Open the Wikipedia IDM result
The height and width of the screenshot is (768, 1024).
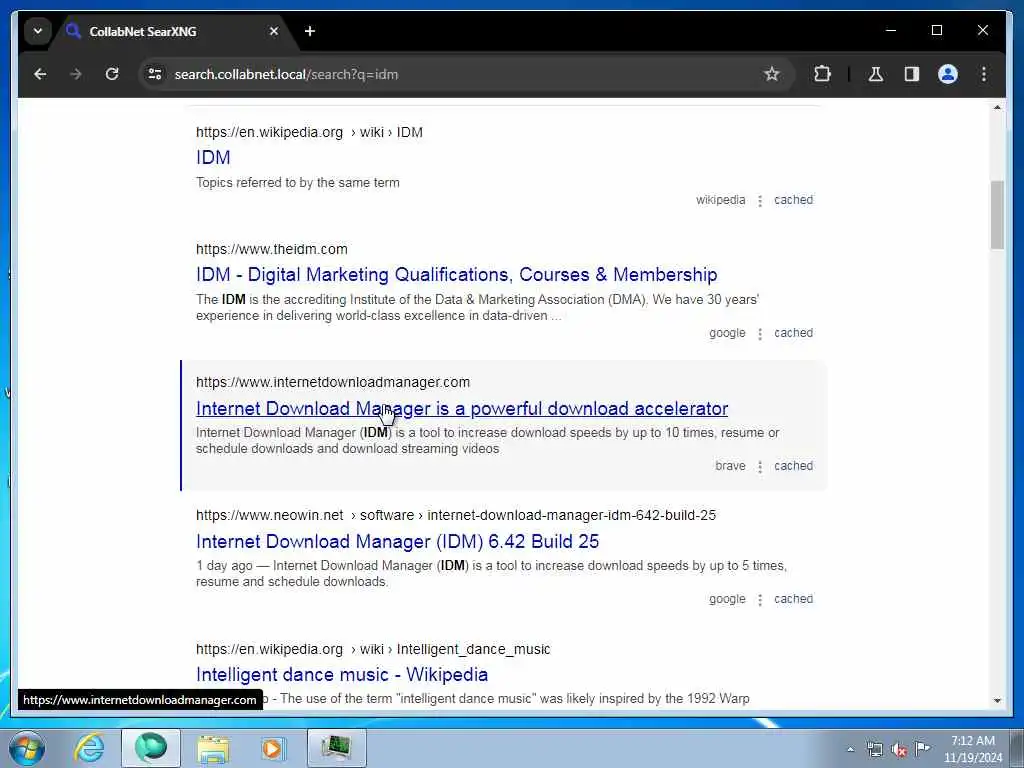coord(213,157)
